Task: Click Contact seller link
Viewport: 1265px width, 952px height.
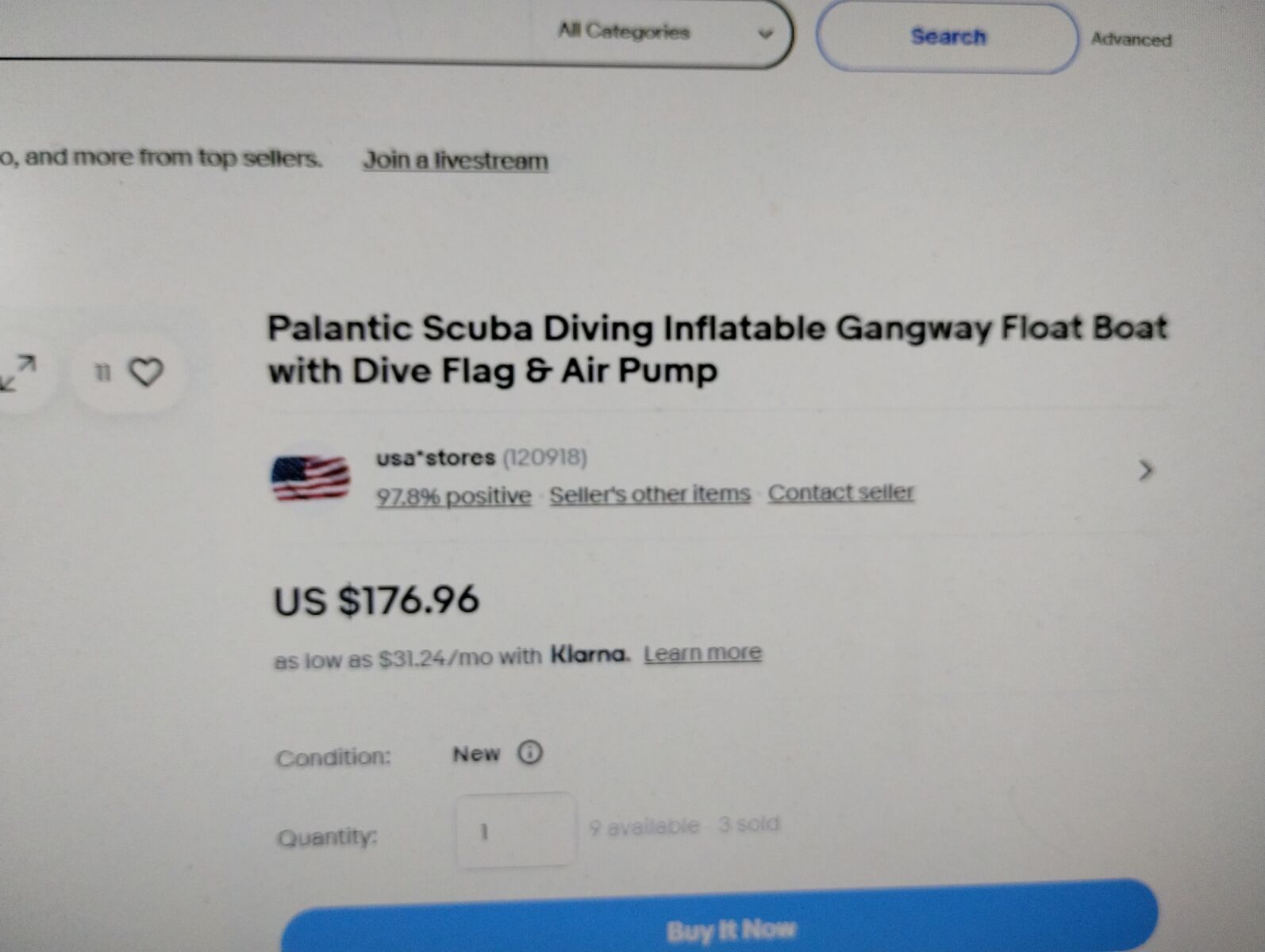Action: (840, 493)
